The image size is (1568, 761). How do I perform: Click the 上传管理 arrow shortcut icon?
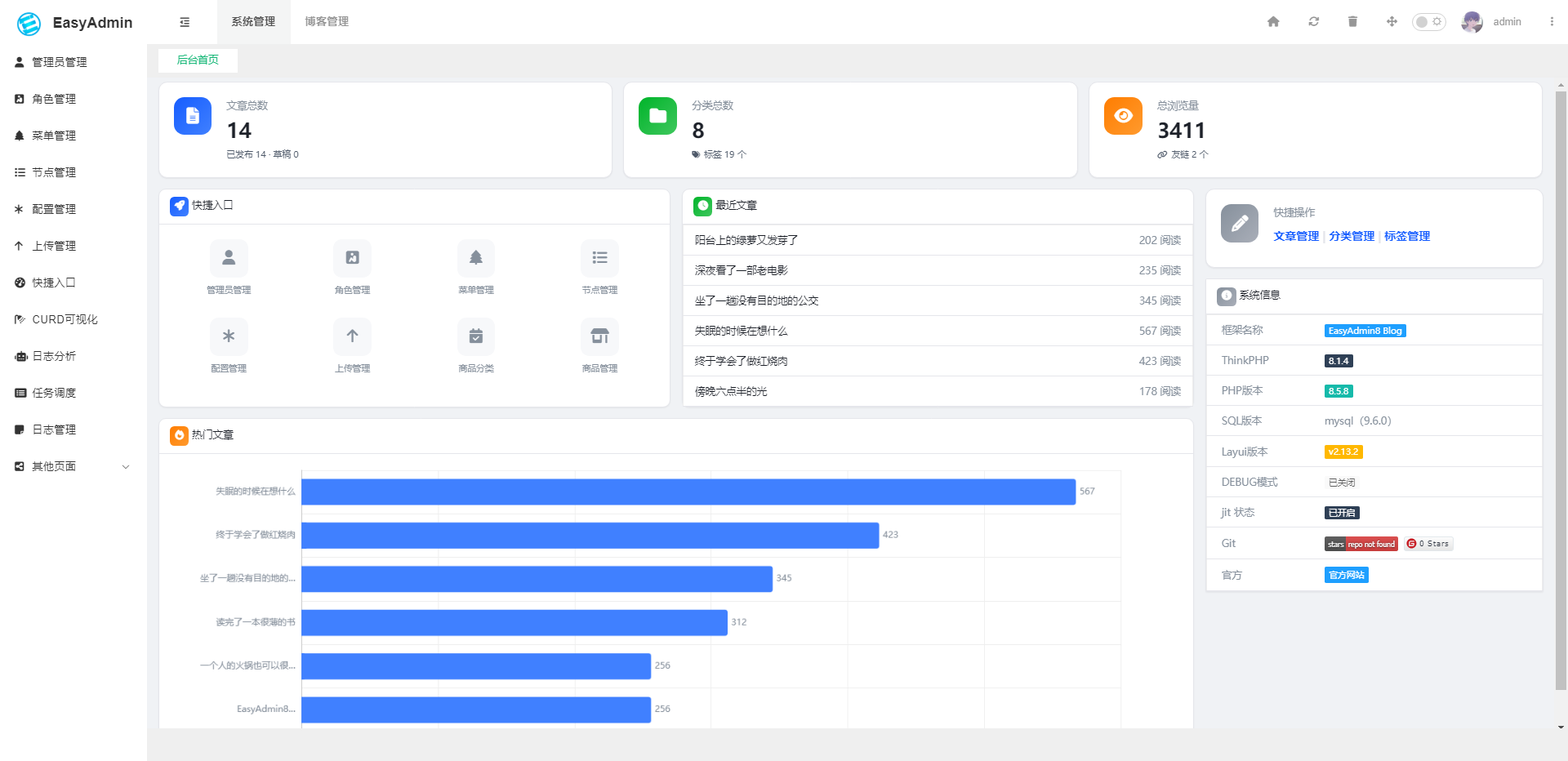[352, 336]
